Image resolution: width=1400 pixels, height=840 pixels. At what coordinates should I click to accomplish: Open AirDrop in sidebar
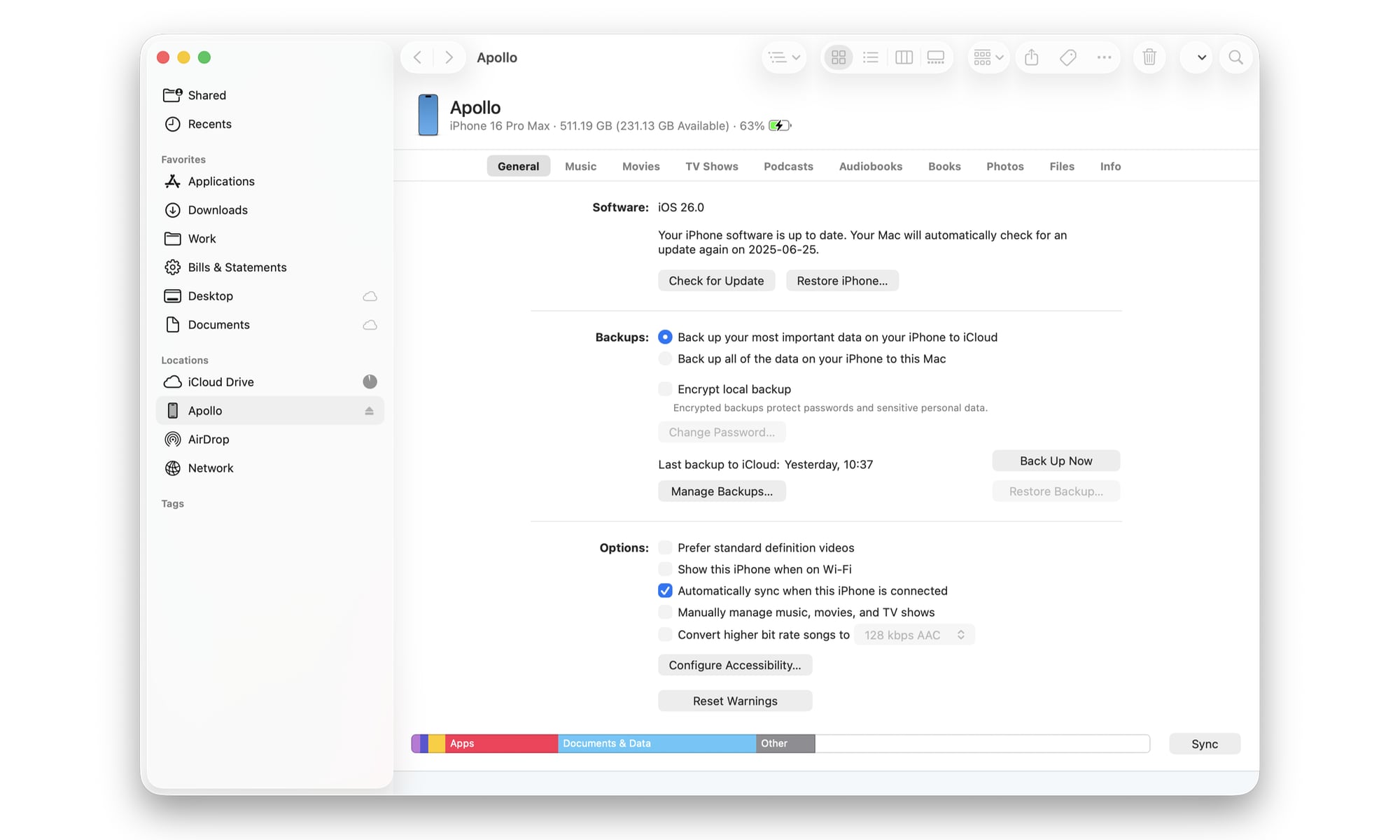tap(270, 440)
